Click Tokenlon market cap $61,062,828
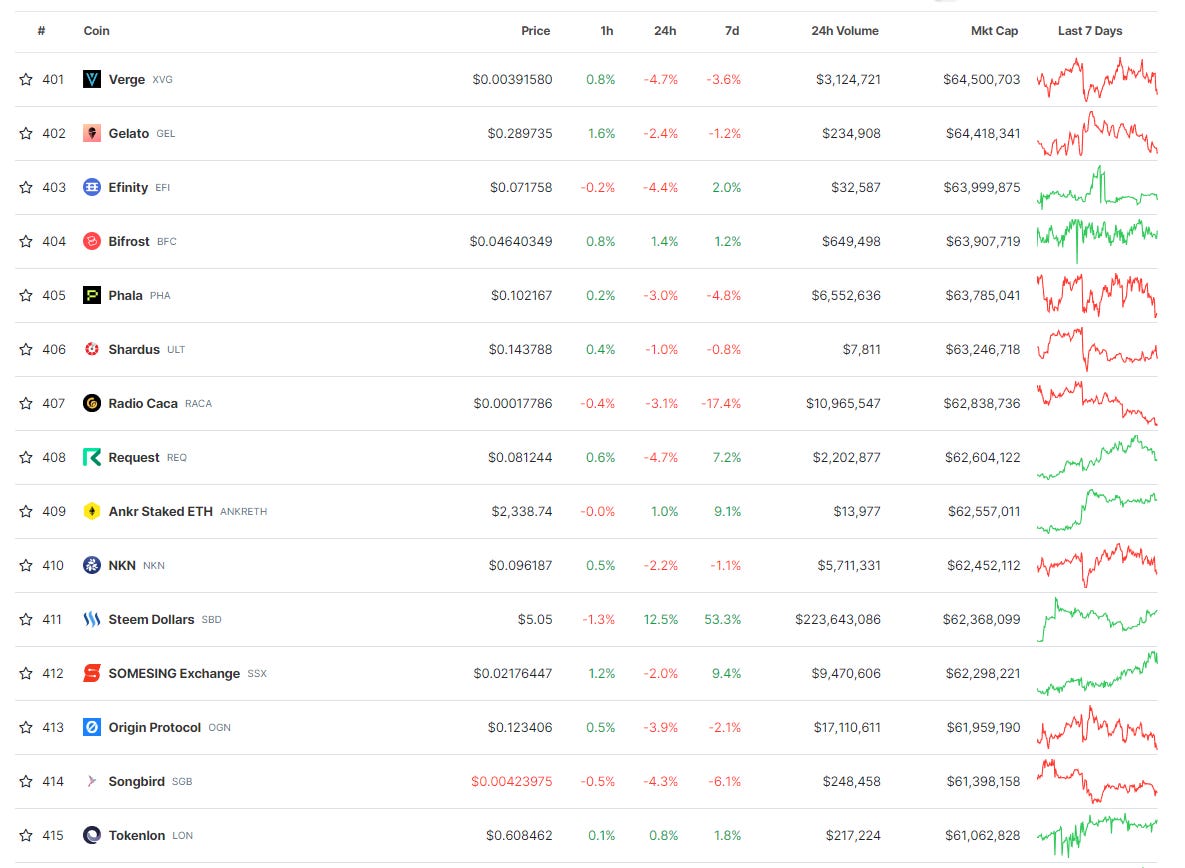 tap(982, 836)
